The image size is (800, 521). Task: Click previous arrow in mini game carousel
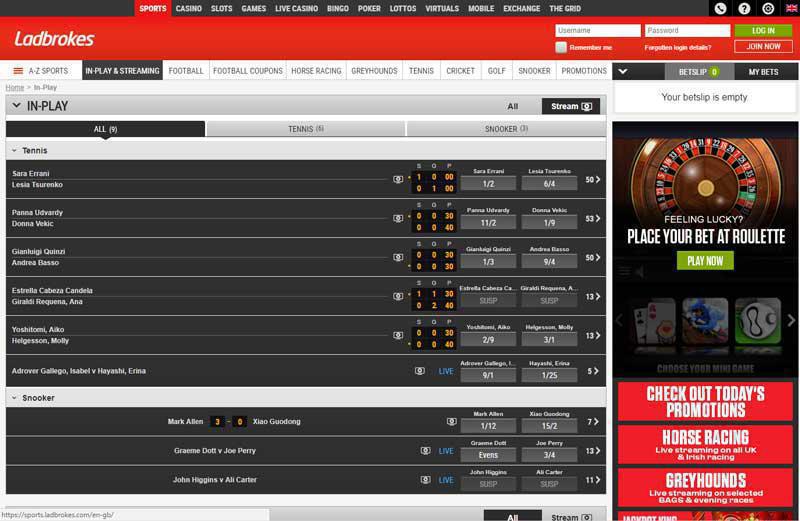[619, 320]
